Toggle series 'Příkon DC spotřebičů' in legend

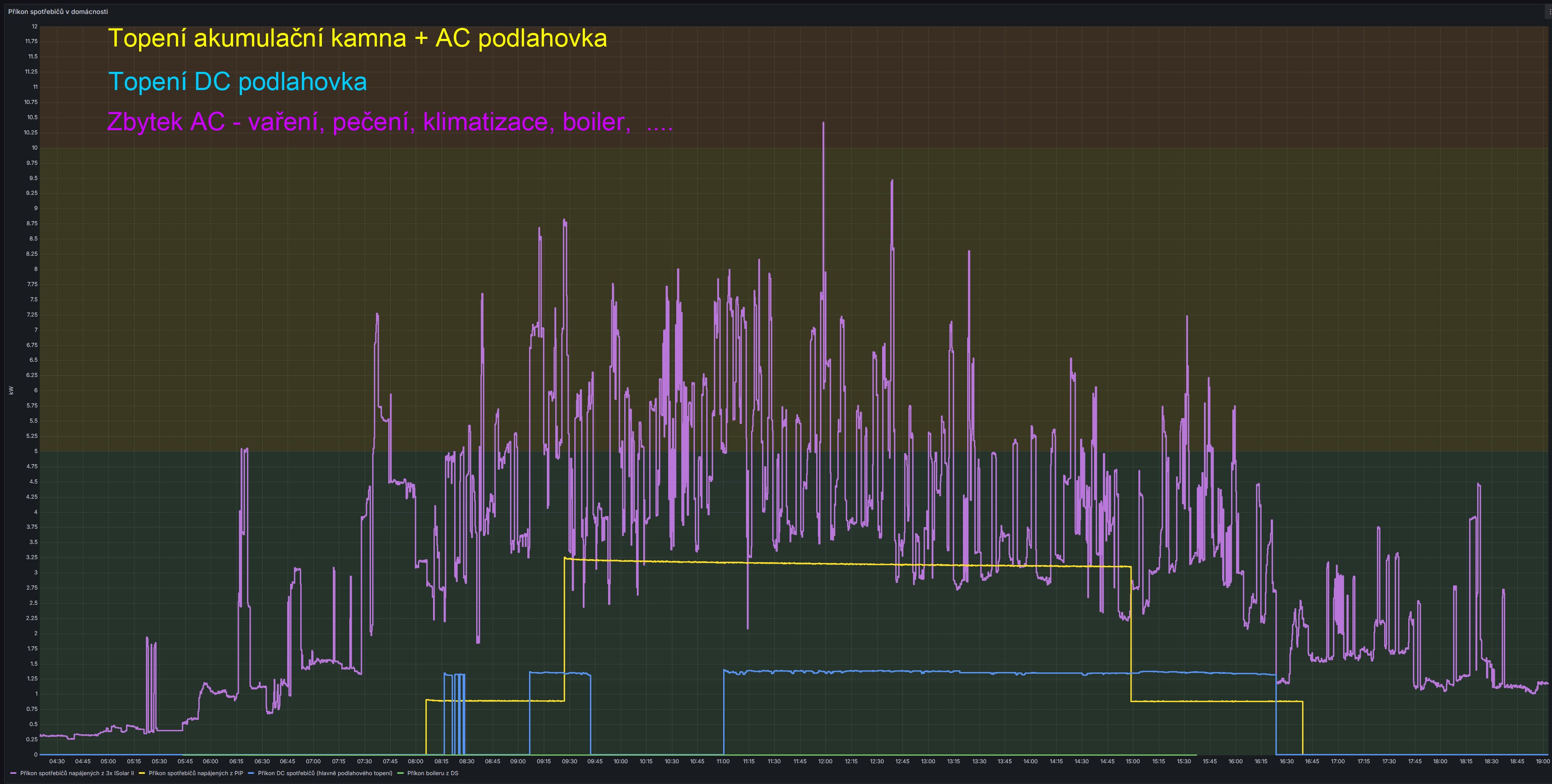(325, 773)
